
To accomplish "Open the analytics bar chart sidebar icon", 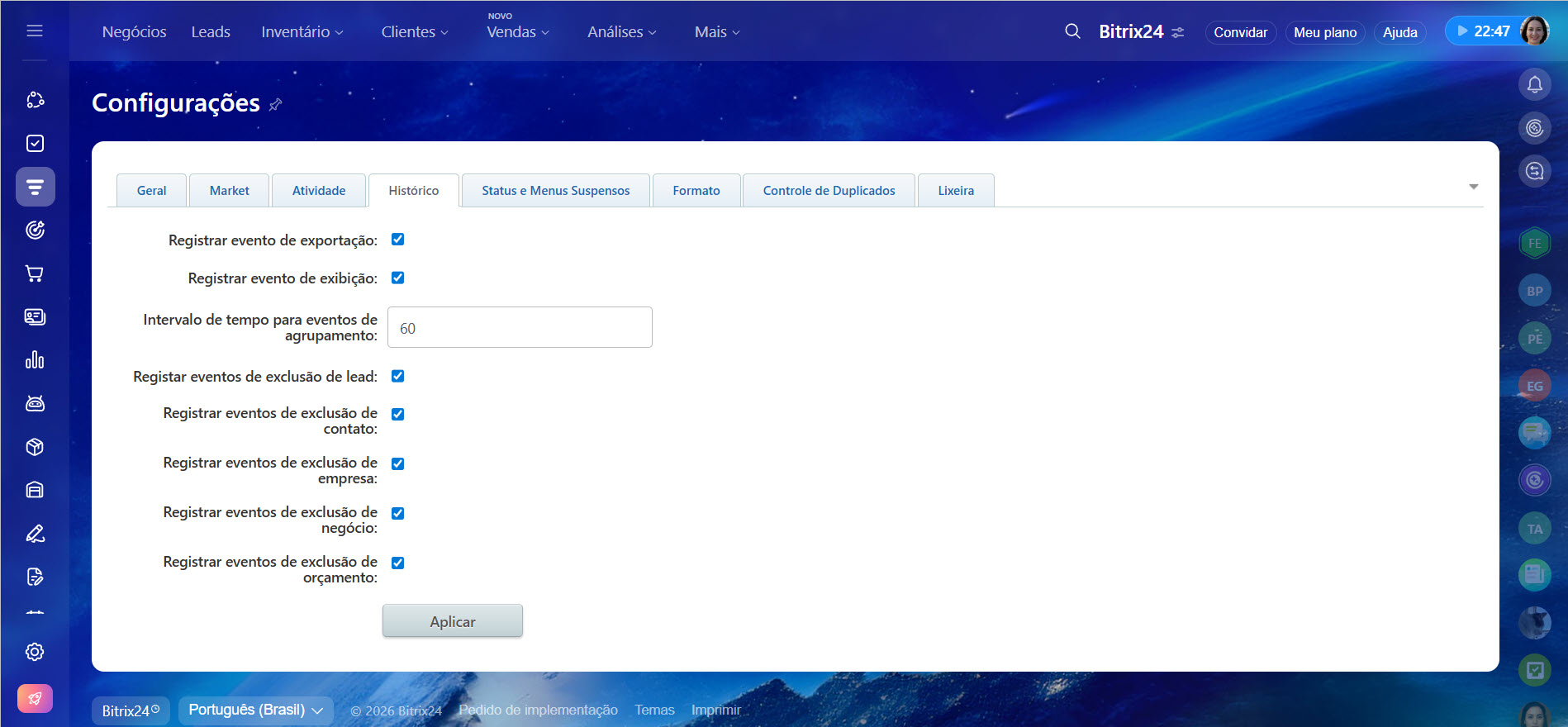I will pyautogui.click(x=35, y=360).
